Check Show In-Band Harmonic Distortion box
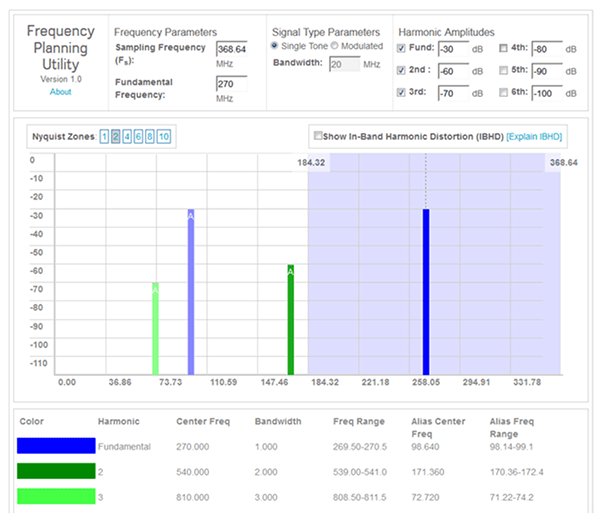 317,136
